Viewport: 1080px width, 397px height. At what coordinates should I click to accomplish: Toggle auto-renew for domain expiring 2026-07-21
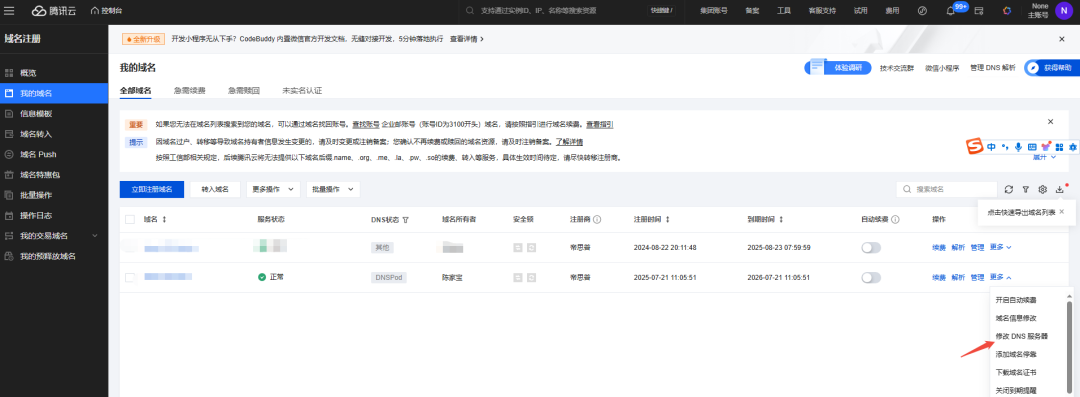(x=871, y=277)
